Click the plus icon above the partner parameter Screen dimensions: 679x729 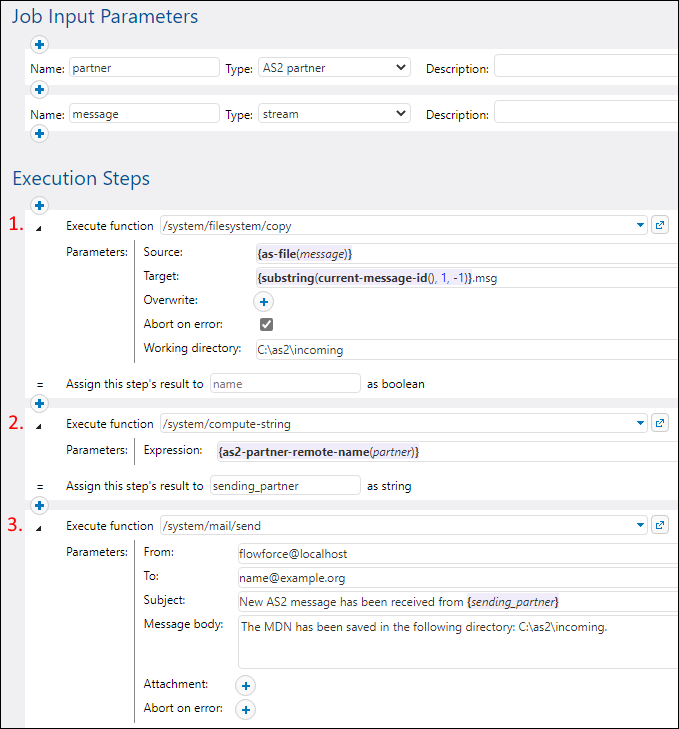(x=40, y=44)
